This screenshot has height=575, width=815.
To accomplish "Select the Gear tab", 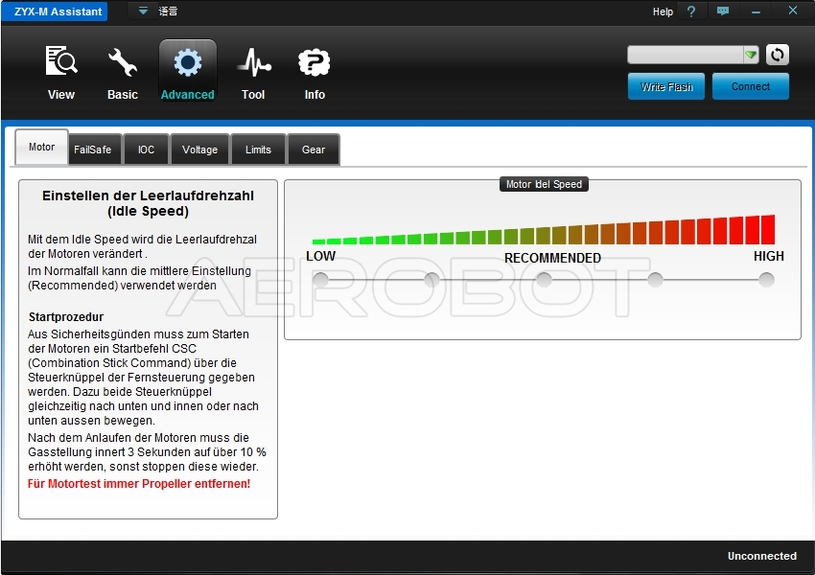I will [x=314, y=149].
